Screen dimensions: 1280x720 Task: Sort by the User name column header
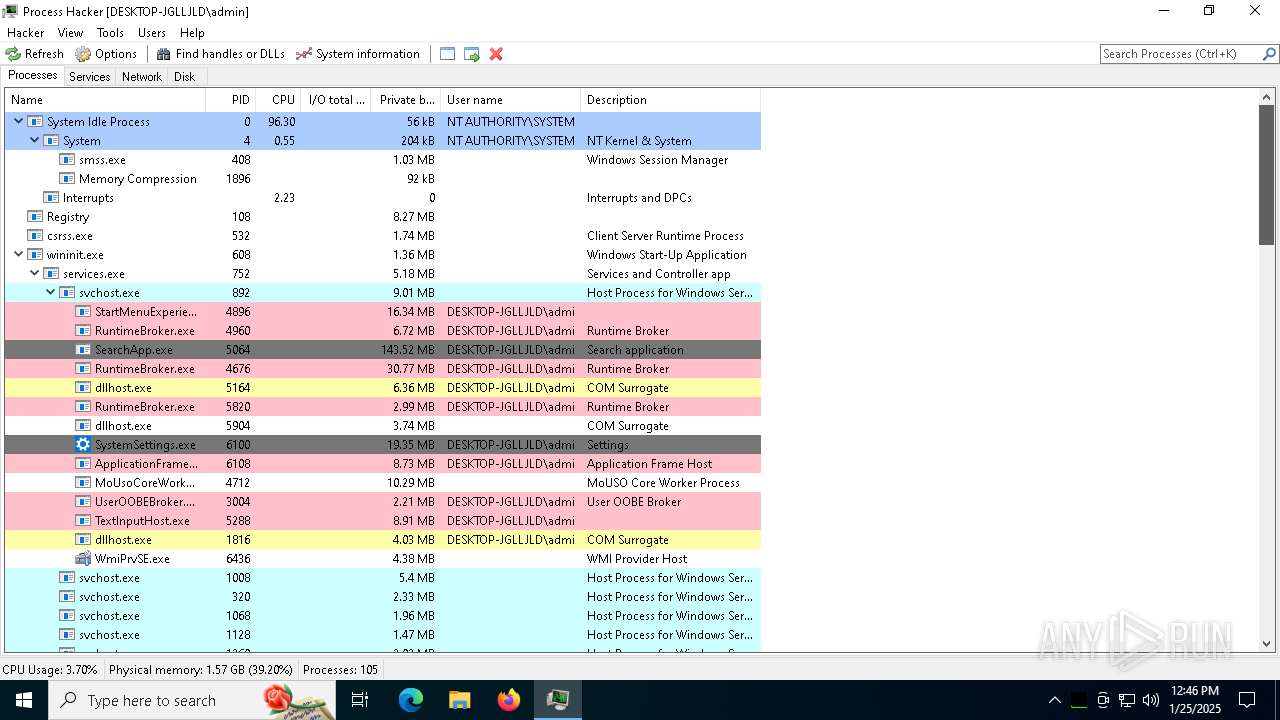pos(511,100)
